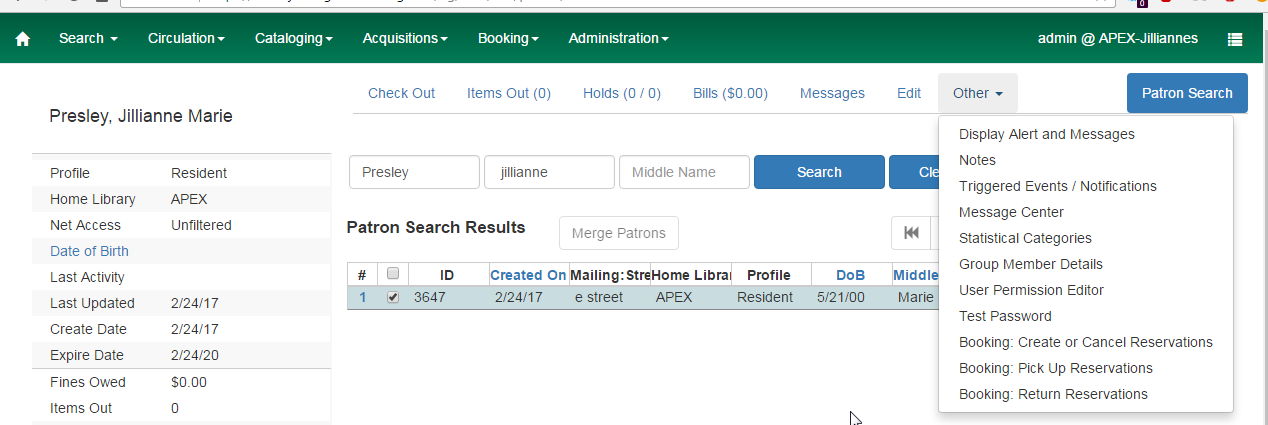Click the blue Search button
1268x425 pixels.
point(819,172)
